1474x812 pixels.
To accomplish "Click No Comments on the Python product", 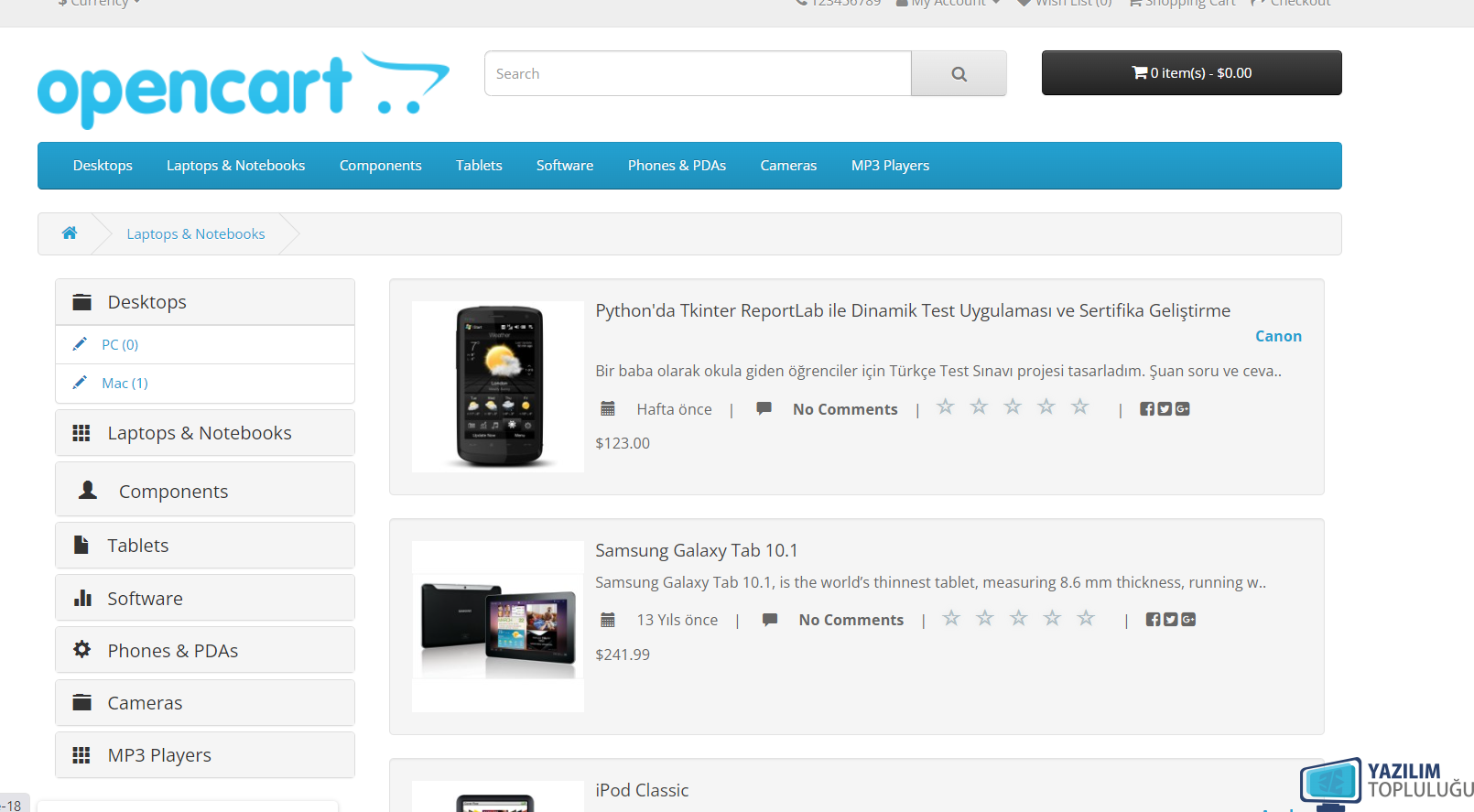I will click(845, 409).
